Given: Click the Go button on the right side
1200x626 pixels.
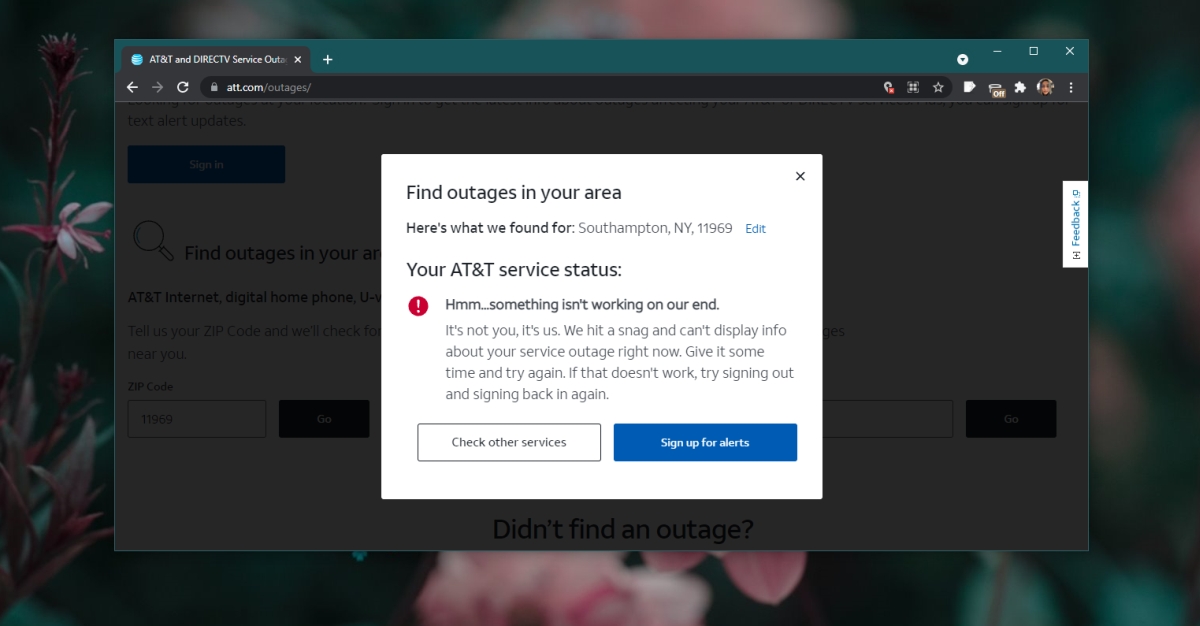Looking at the screenshot, I should (1011, 419).
